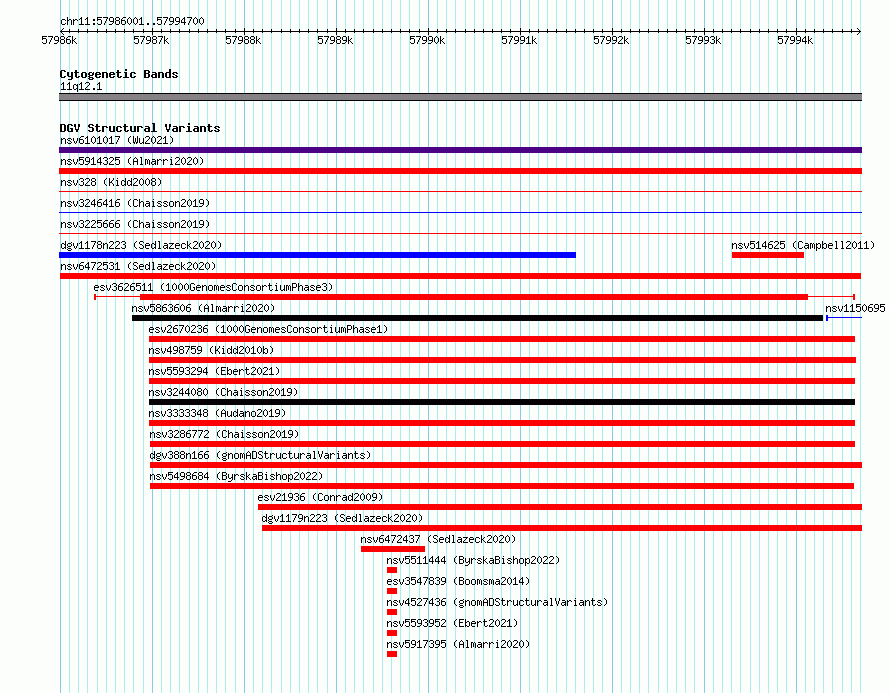This screenshot has width=890, height=693.
Task: Click esv3626511 (1000GenomesConsortiumPhase3) label
Action: coord(213,287)
